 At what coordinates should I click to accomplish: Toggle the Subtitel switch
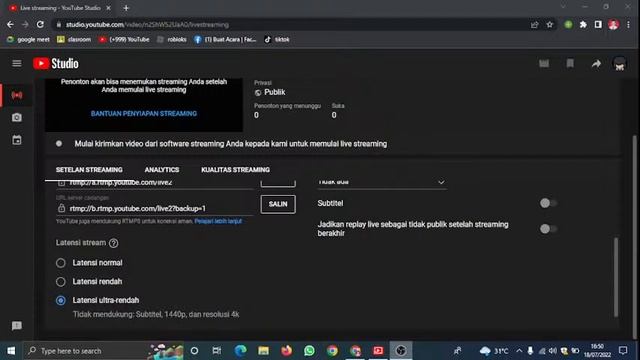548,203
